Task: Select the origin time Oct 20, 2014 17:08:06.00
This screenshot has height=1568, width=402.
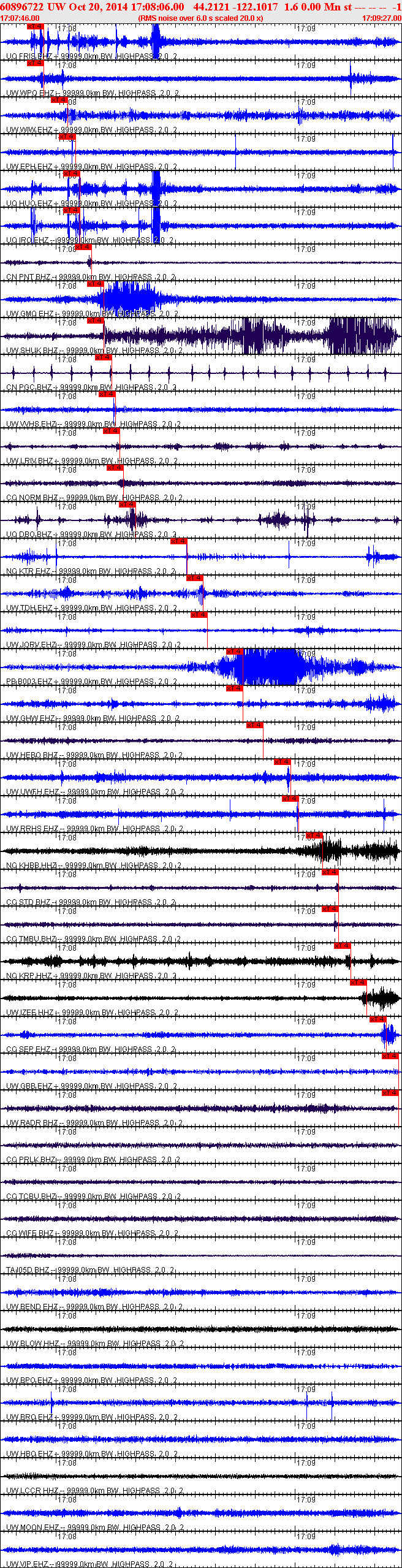Action: coord(126,6)
